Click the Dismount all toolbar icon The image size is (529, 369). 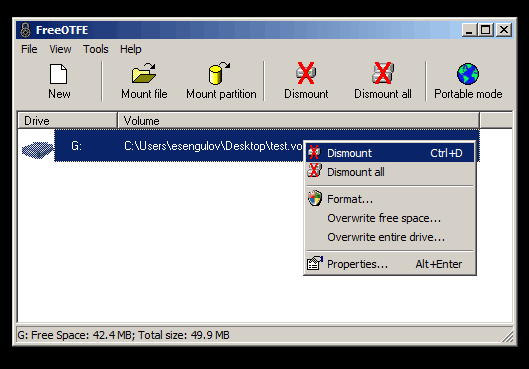pyautogui.click(x=383, y=73)
